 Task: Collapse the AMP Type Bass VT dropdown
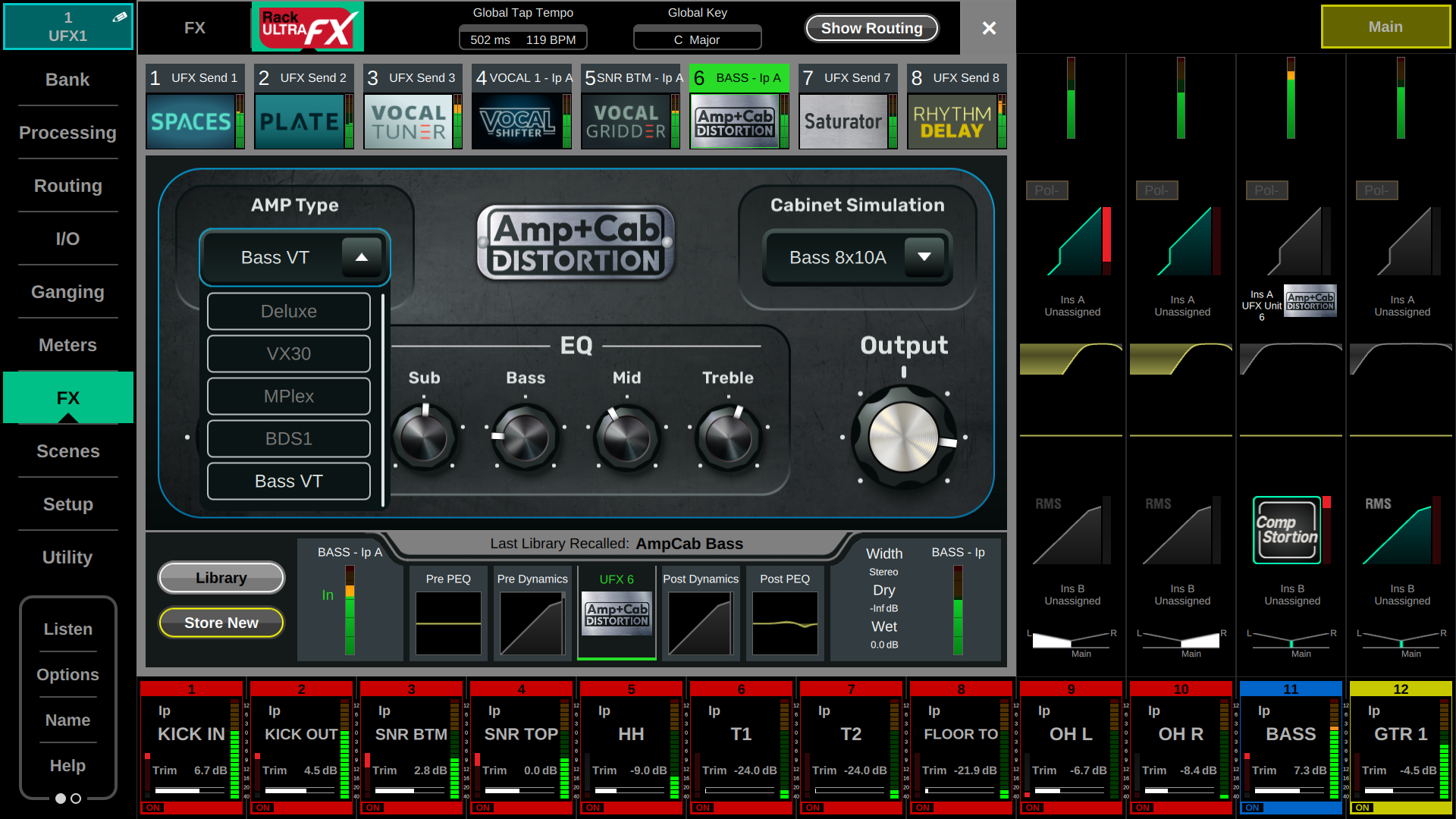pos(362,258)
